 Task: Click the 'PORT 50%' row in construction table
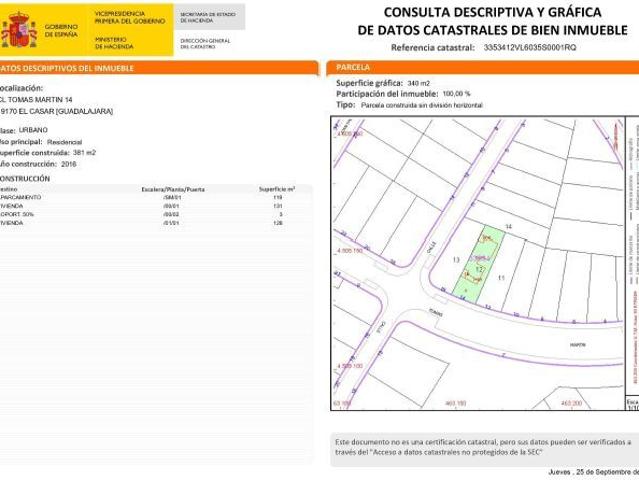click(x=156, y=214)
